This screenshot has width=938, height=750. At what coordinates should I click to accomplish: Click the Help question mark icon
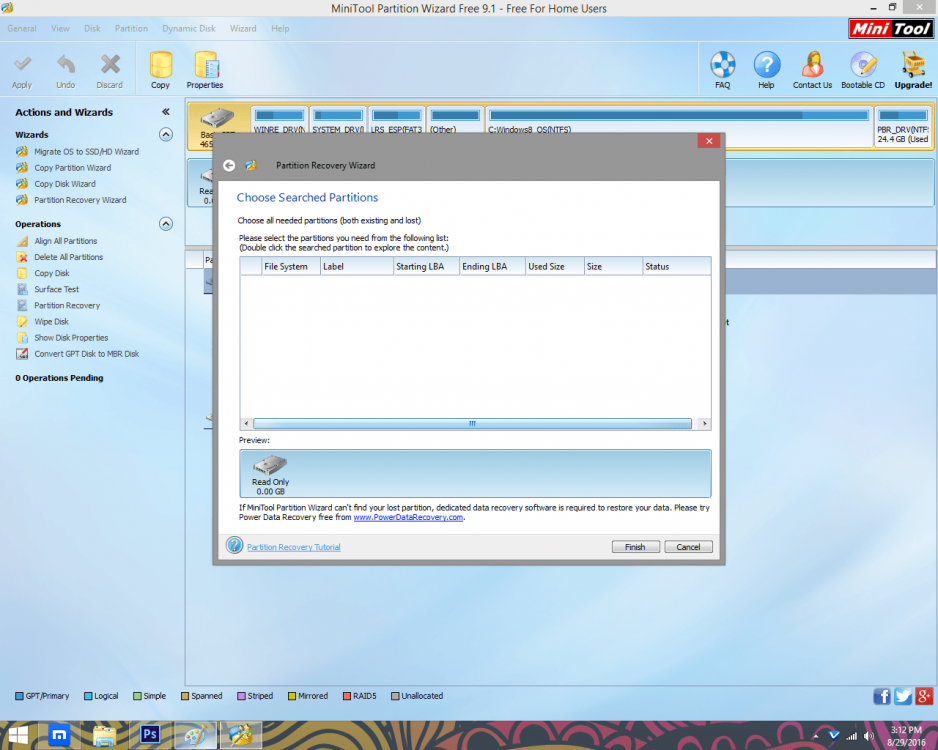pos(766,65)
